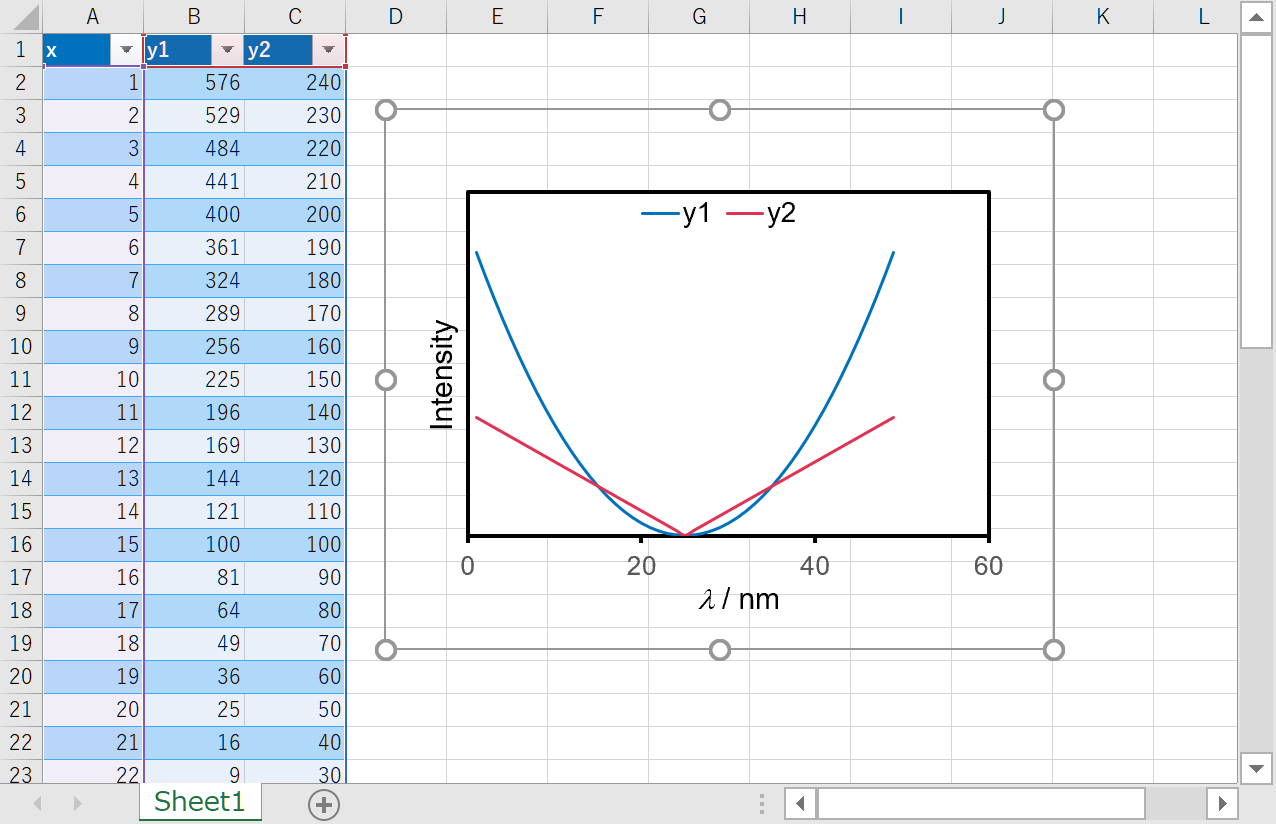The image size is (1276, 824).
Task: Click the vertical scrollbar thumb
Action: (x=1256, y=190)
